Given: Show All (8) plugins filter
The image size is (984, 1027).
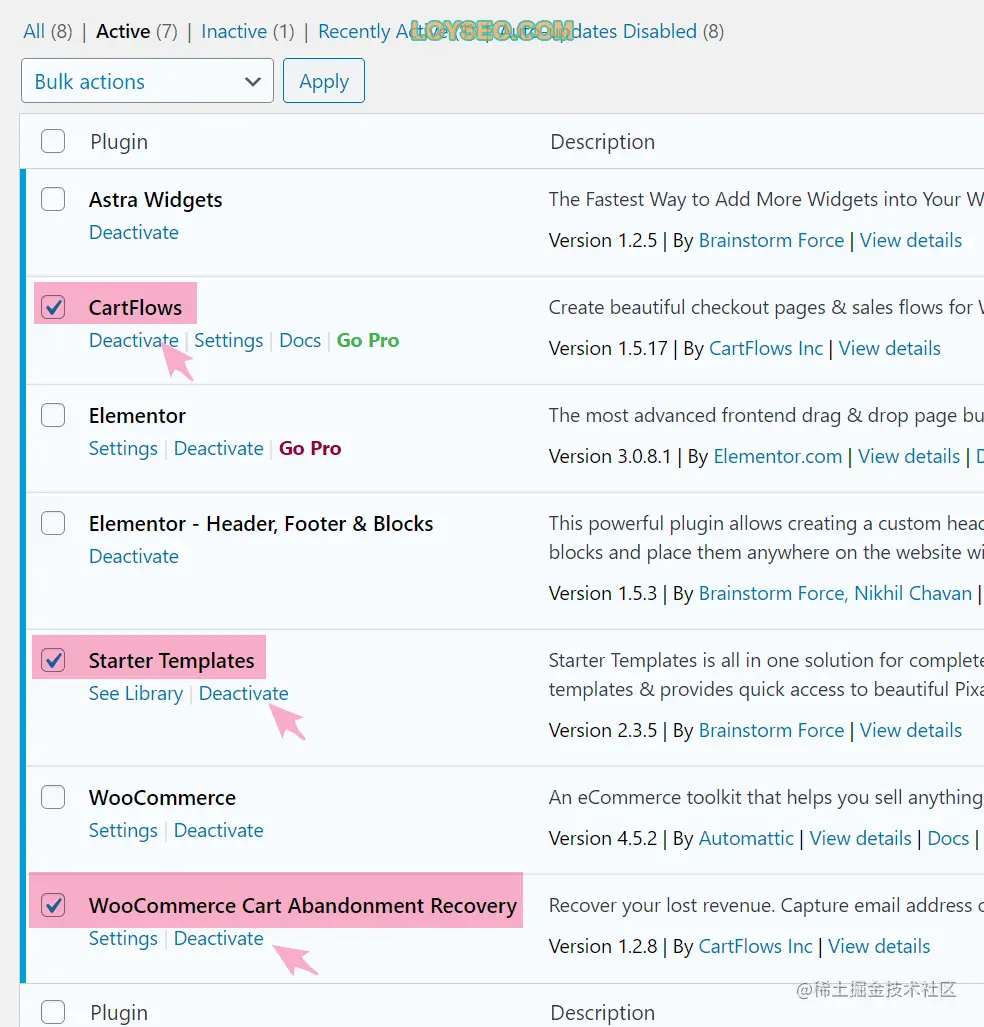Looking at the screenshot, I should 48,31.
